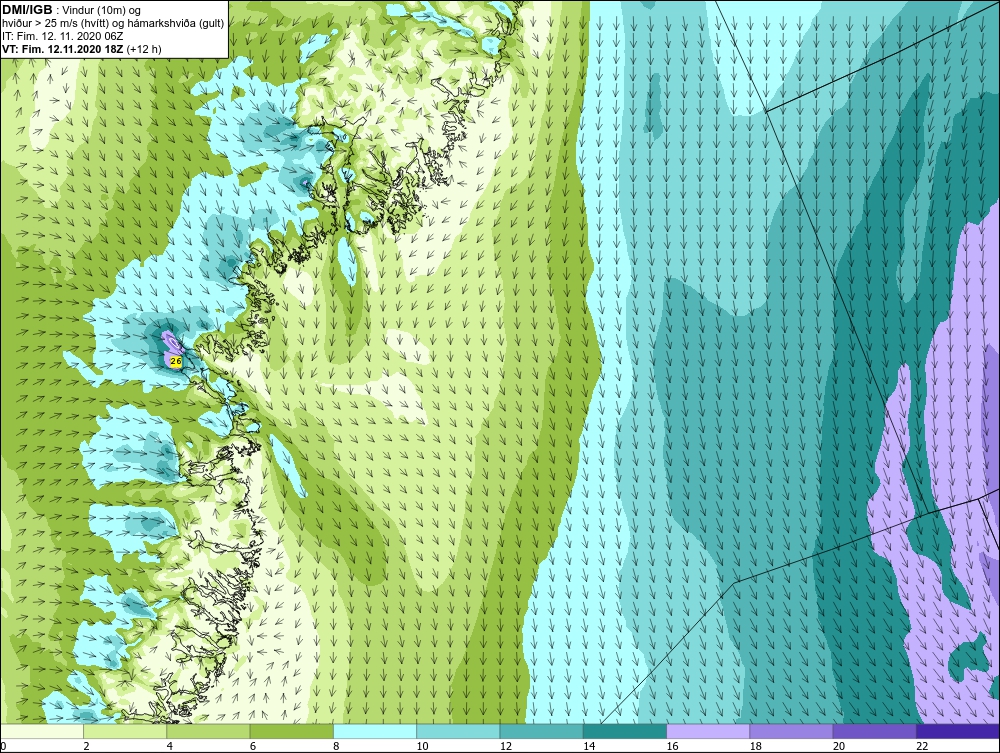The height and width of the screenshot is (753, 1000).
Task: Click the DMI/IGB title text
Action: tap(27, 10)
